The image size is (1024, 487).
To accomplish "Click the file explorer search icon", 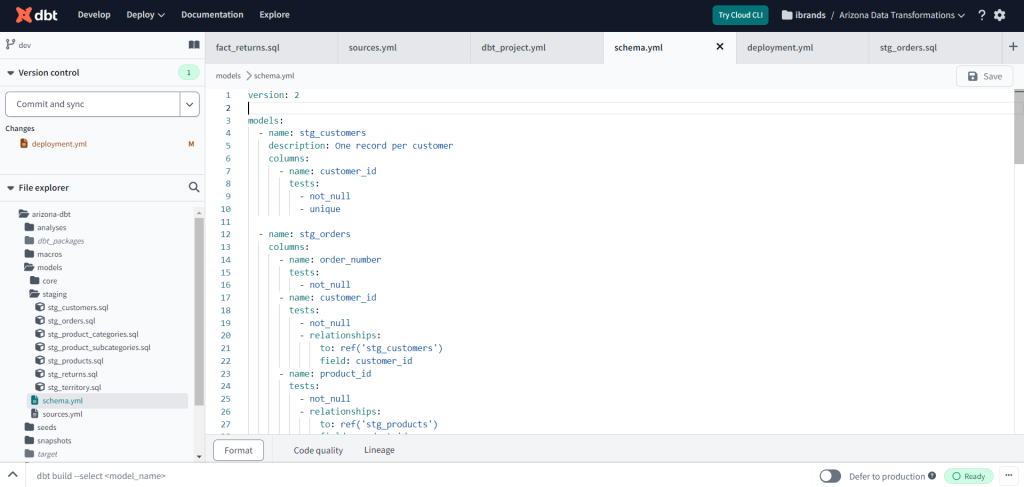I will (x=194, y=187).
